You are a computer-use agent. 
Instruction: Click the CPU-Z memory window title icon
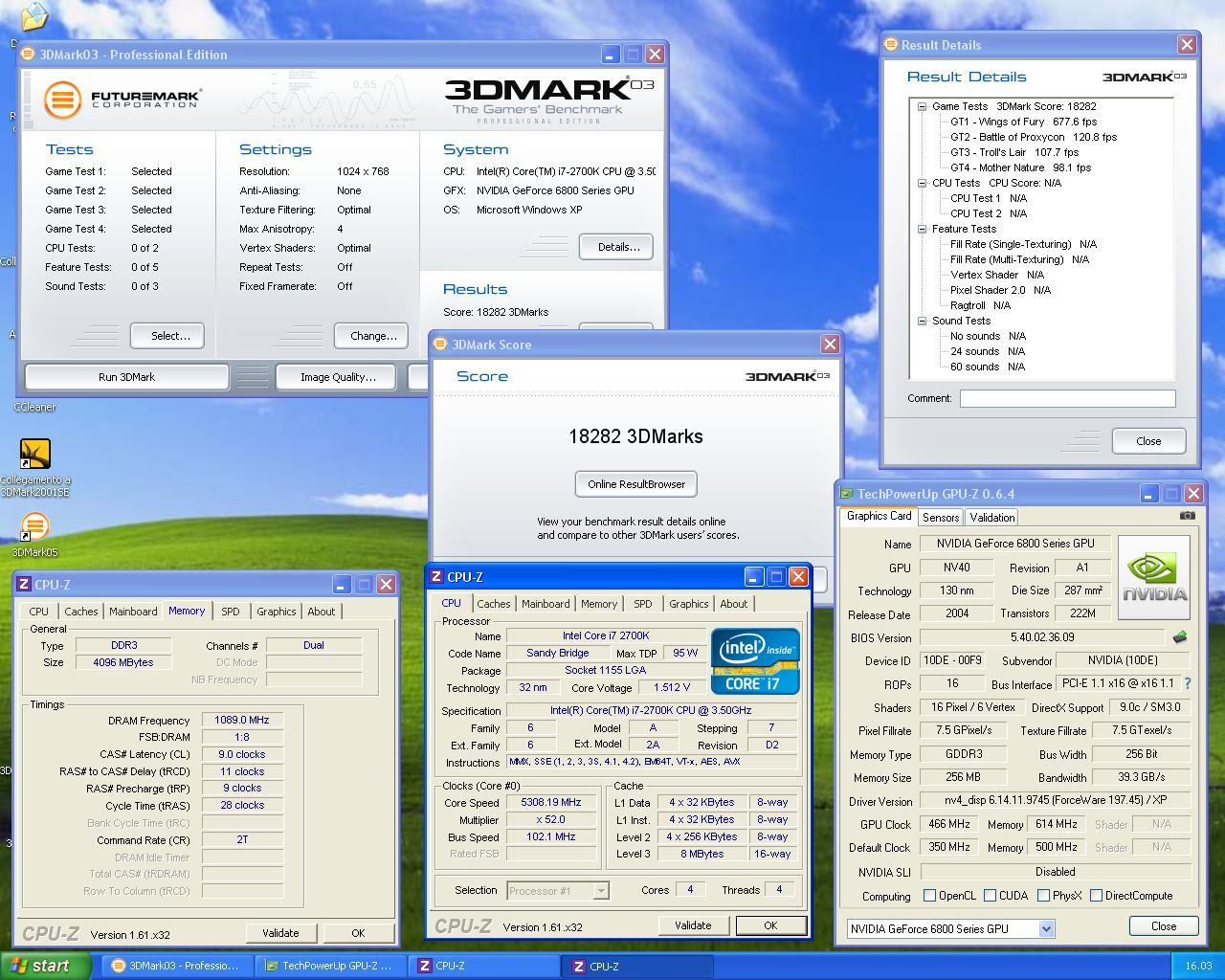pos(25,584)
